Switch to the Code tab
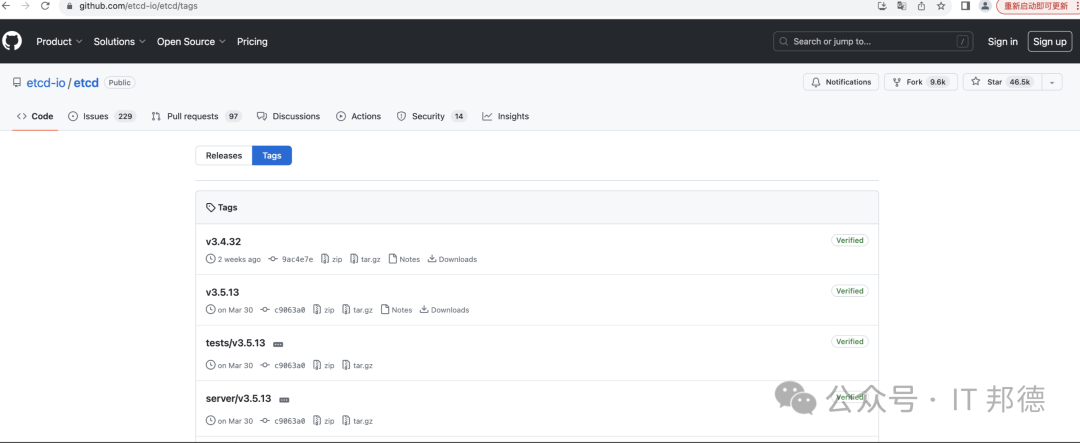This screenshot has width=1080, height=443. [x=35, y=116]
